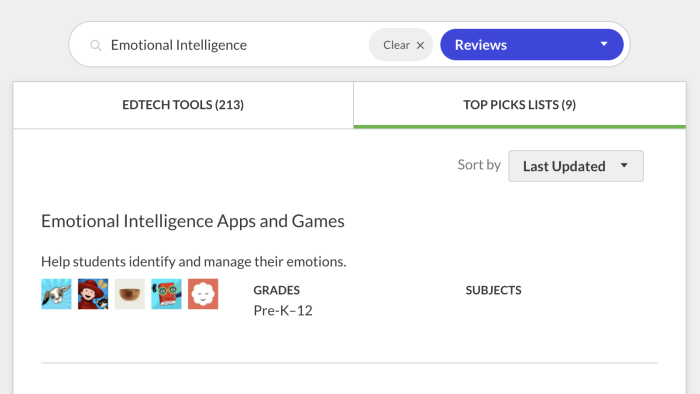Image resolution: width=700 pixels, height=394 pixels.
Task: Open the blue Reviews dropdown
Action: coord(532,45)
